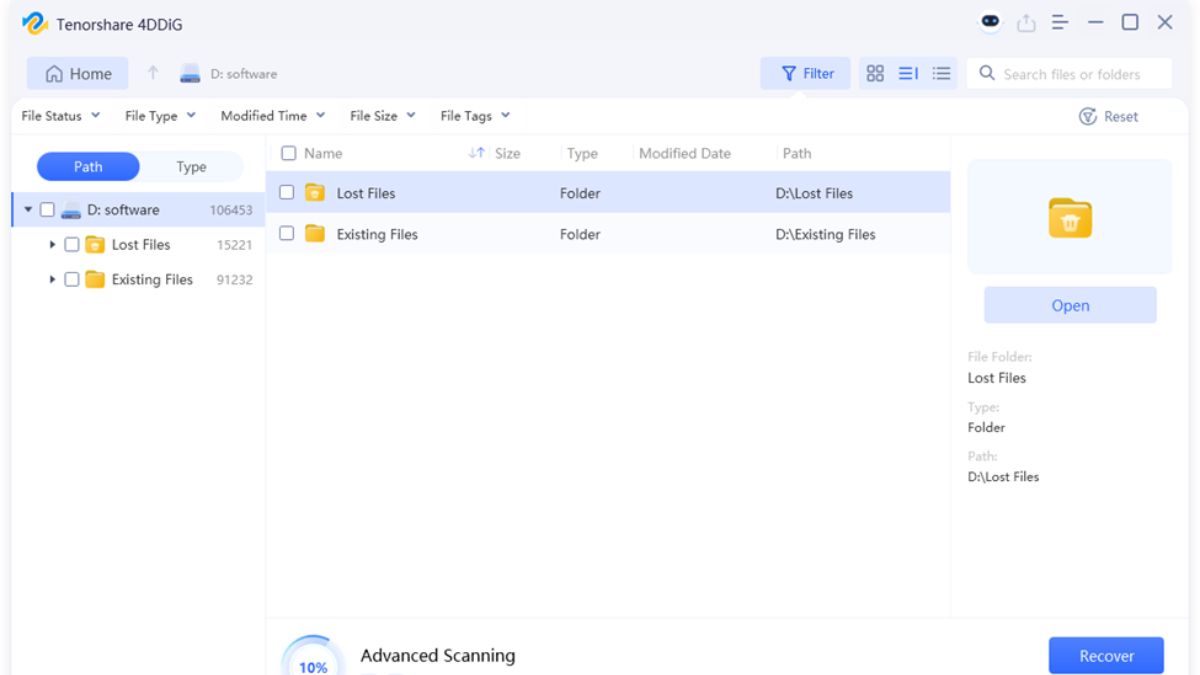1200x675 pixels.
Task: Click the 106453 count beside D: software
Action: pos(231,210)
